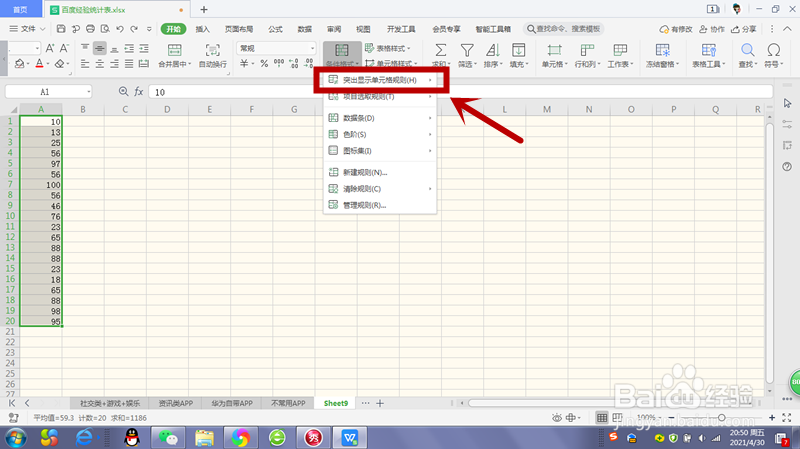Click the thousands separator 000 icon

pos(279,64)
